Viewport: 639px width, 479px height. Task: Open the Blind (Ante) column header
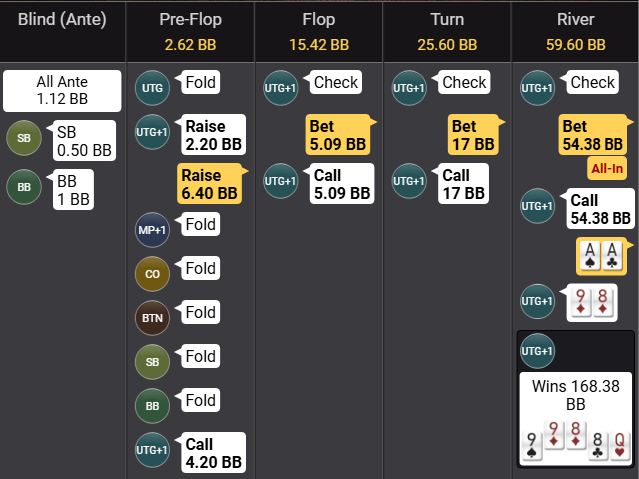[63, 20]
